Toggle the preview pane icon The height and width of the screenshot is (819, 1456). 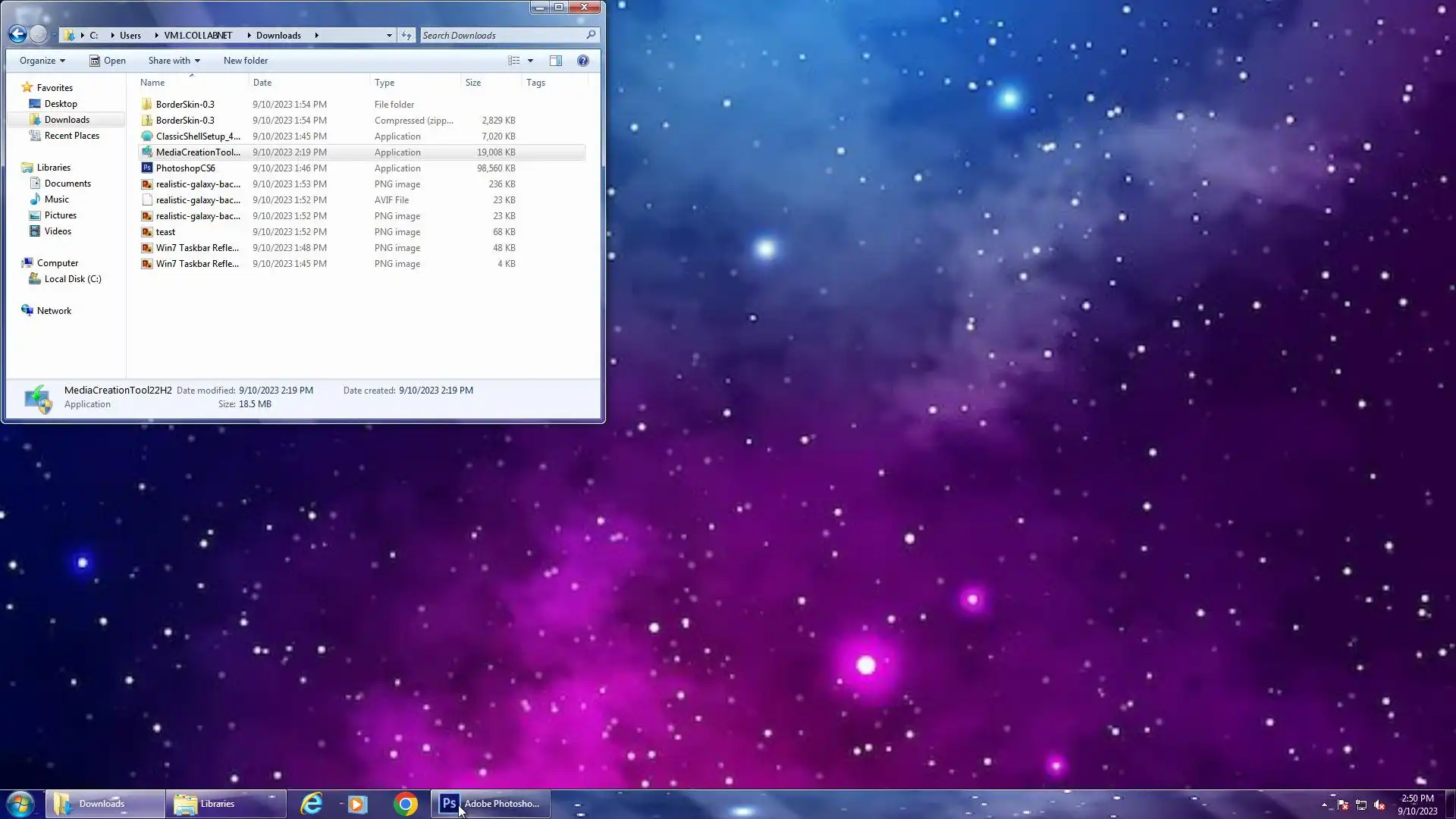coord(555,61)
